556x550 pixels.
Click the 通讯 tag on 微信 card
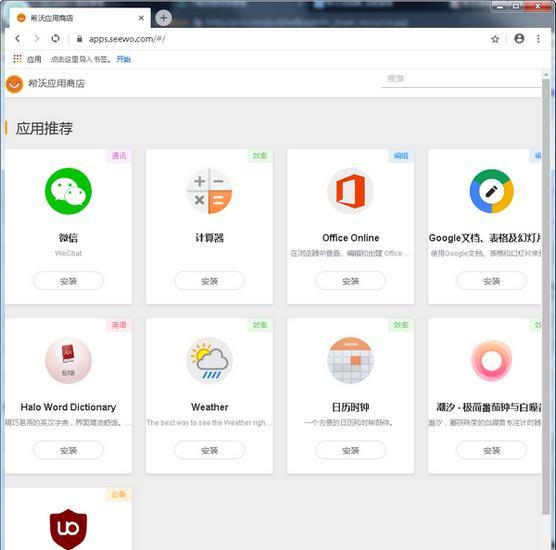tap(119, 156)
